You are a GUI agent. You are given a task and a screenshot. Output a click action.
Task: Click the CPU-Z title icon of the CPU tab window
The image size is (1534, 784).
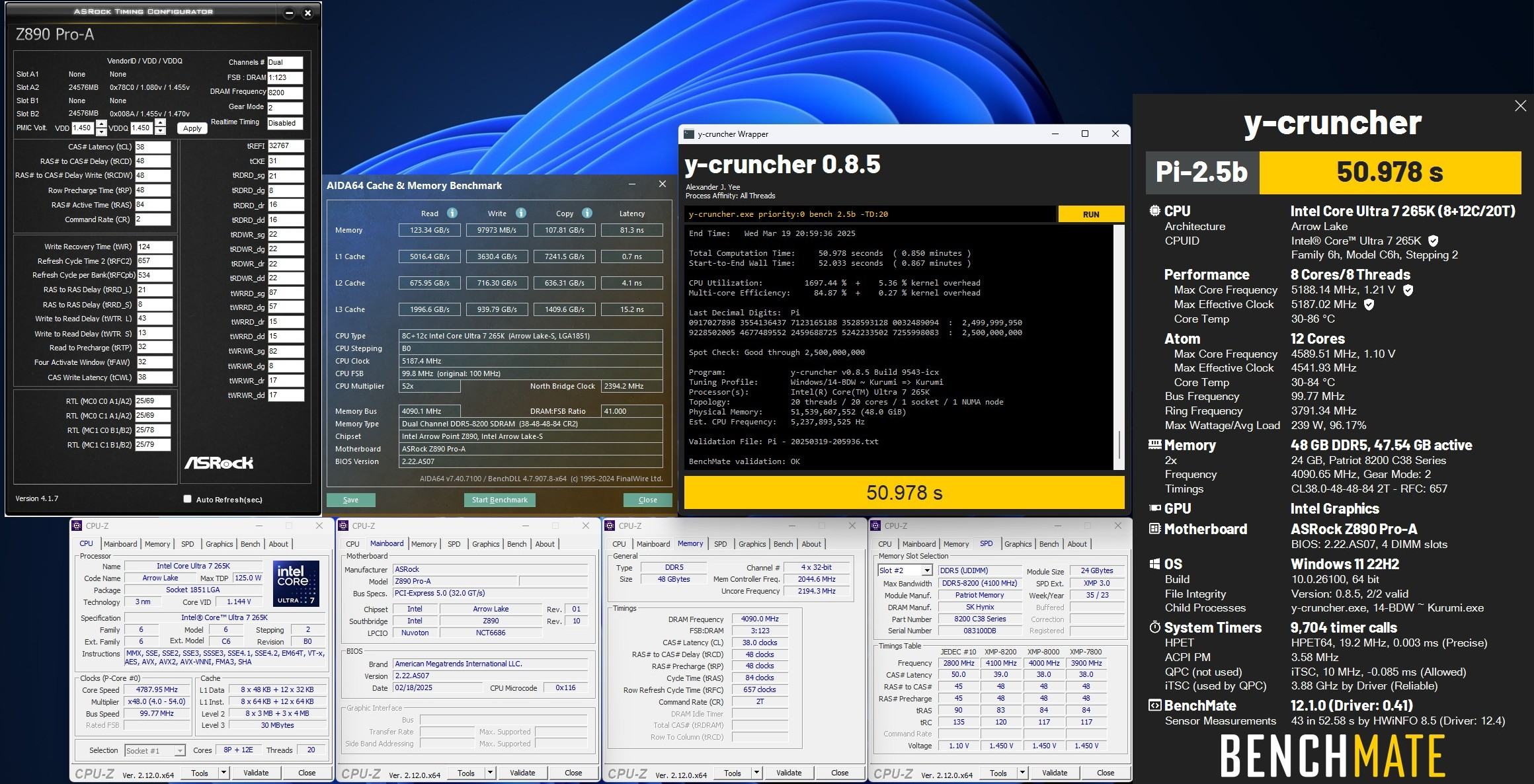coord(77,526)
